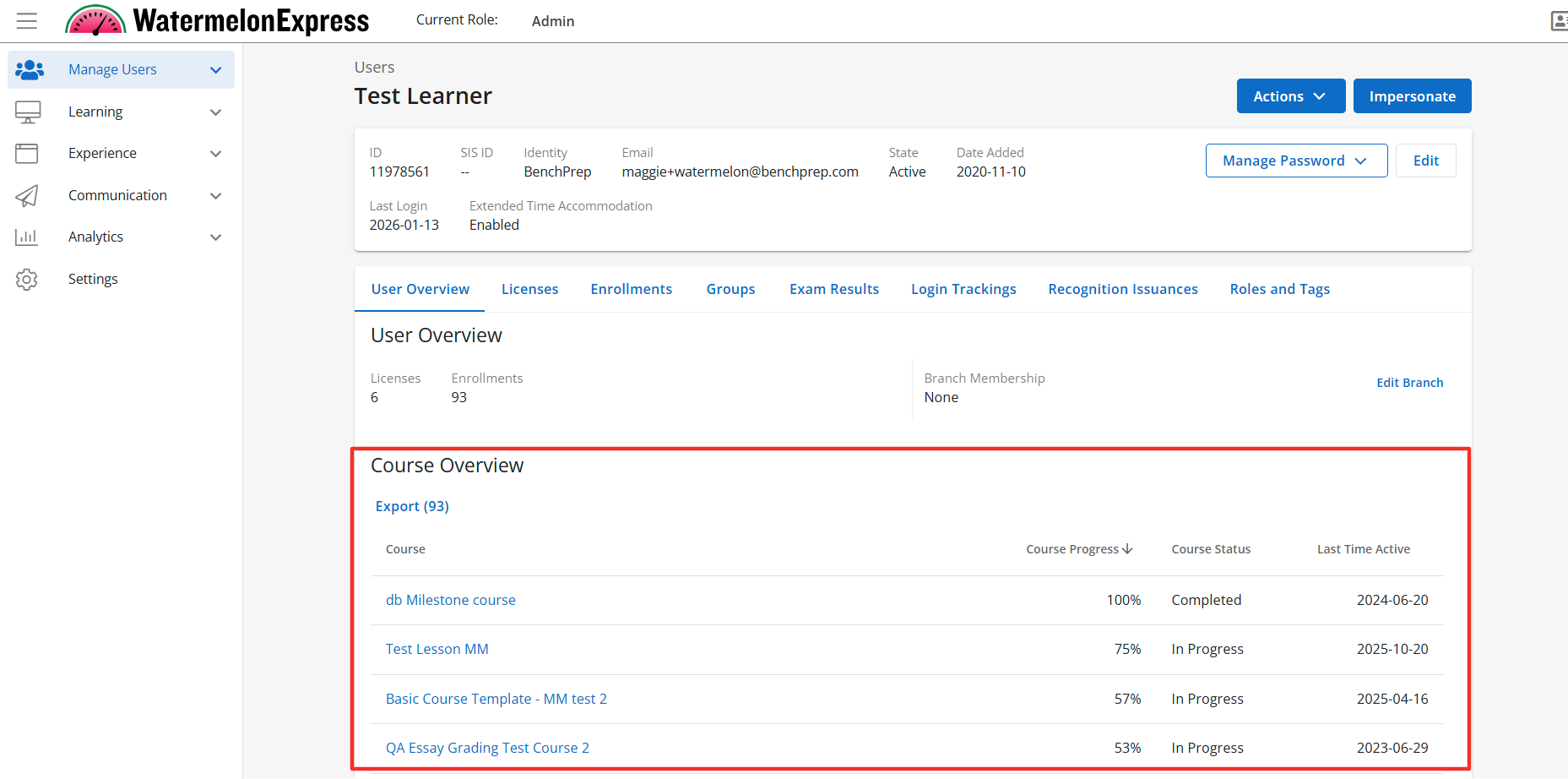1568x779 pixels.
Task: Expand the Learning sidebar chevron
Action: (x=216, y=112)
